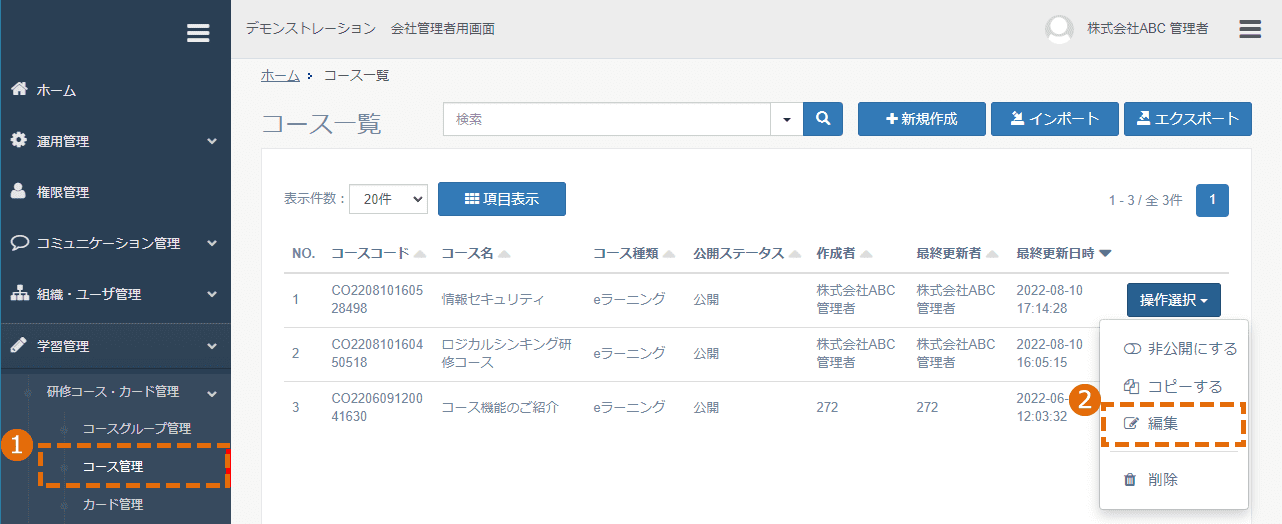This screenshot has width=1282, height=524.
Task: Sort by 最終更新者 column header
Action: [957, 253]
